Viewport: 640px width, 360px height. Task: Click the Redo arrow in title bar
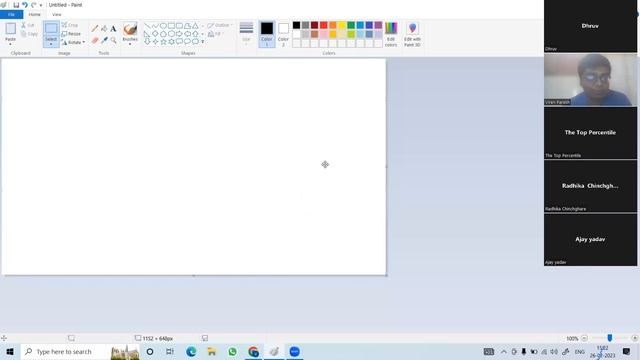[x=33, y=5]
